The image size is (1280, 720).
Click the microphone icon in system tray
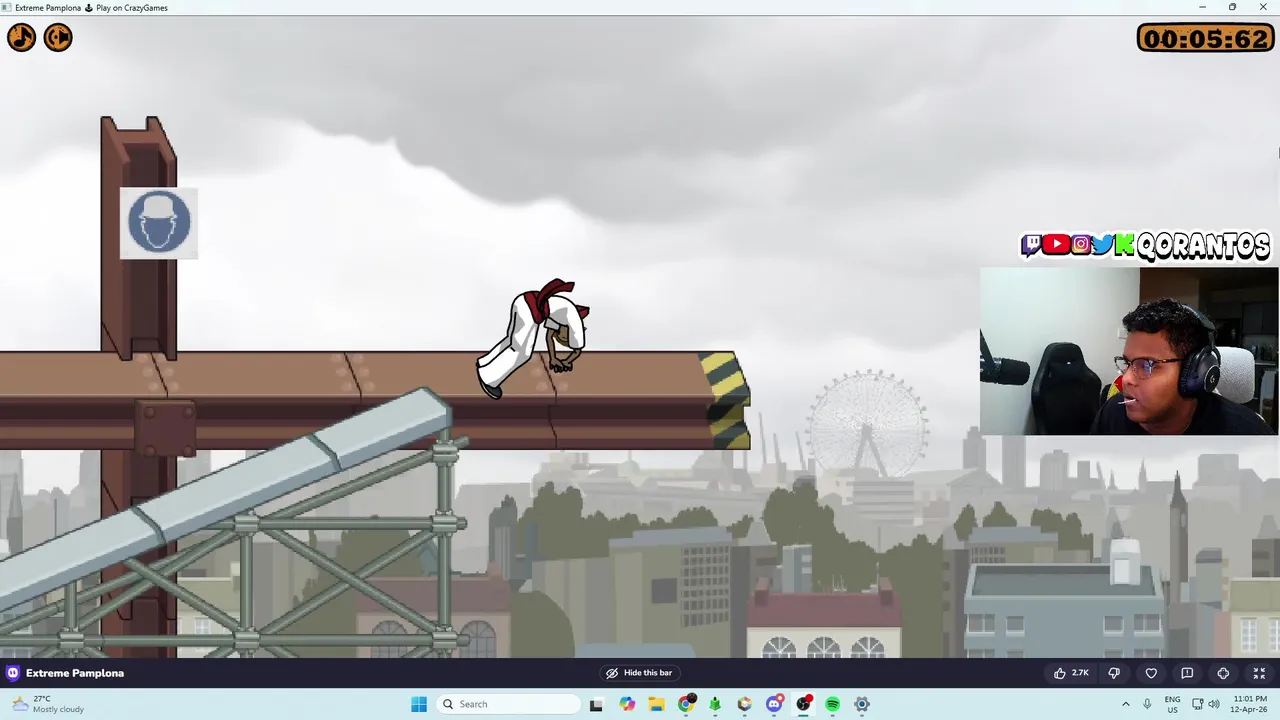pyautogui.click(x=1147, y=704)
